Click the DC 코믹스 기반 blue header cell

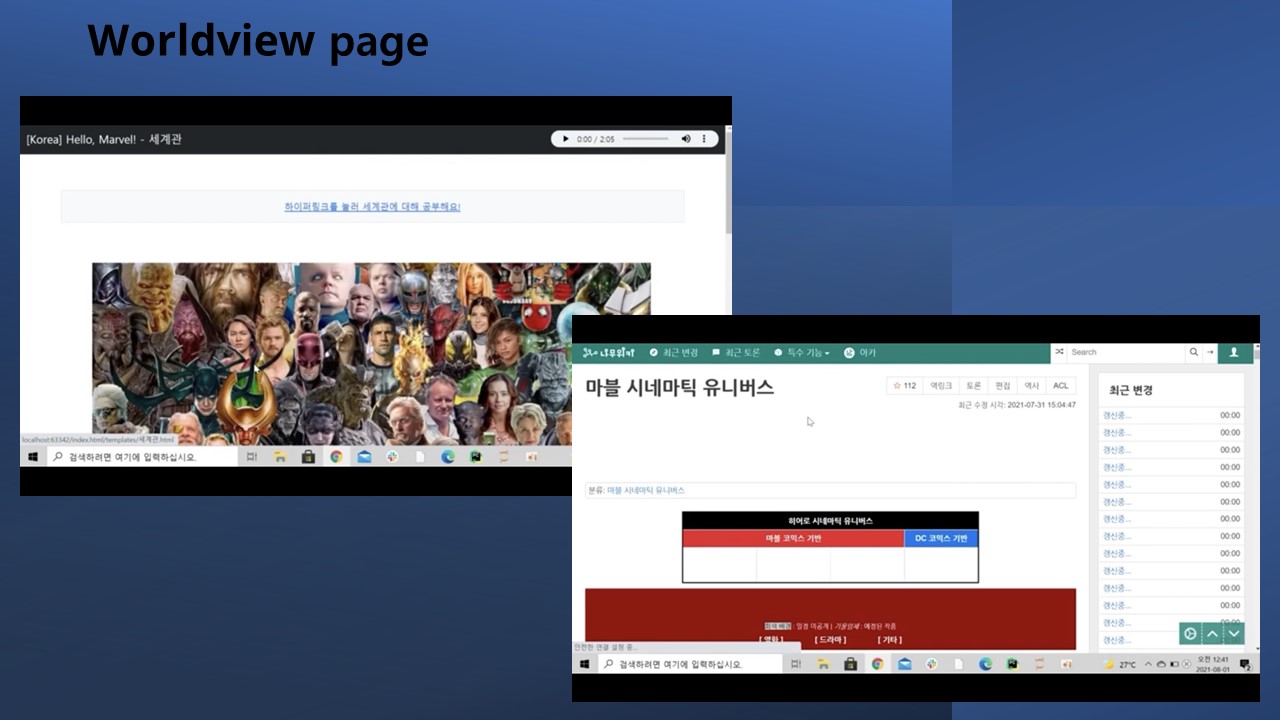tap(941, 538)
